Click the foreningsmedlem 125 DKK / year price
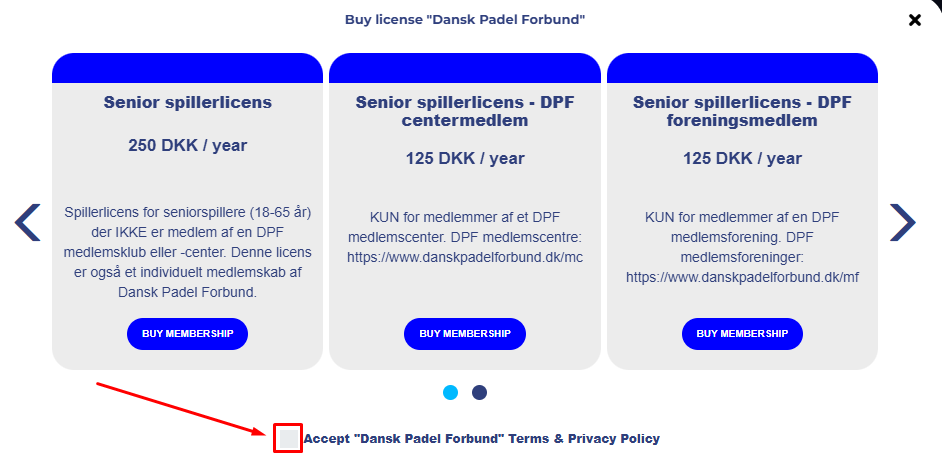Image resolution: width=942 pixels, height=457 pixels. 742,158
